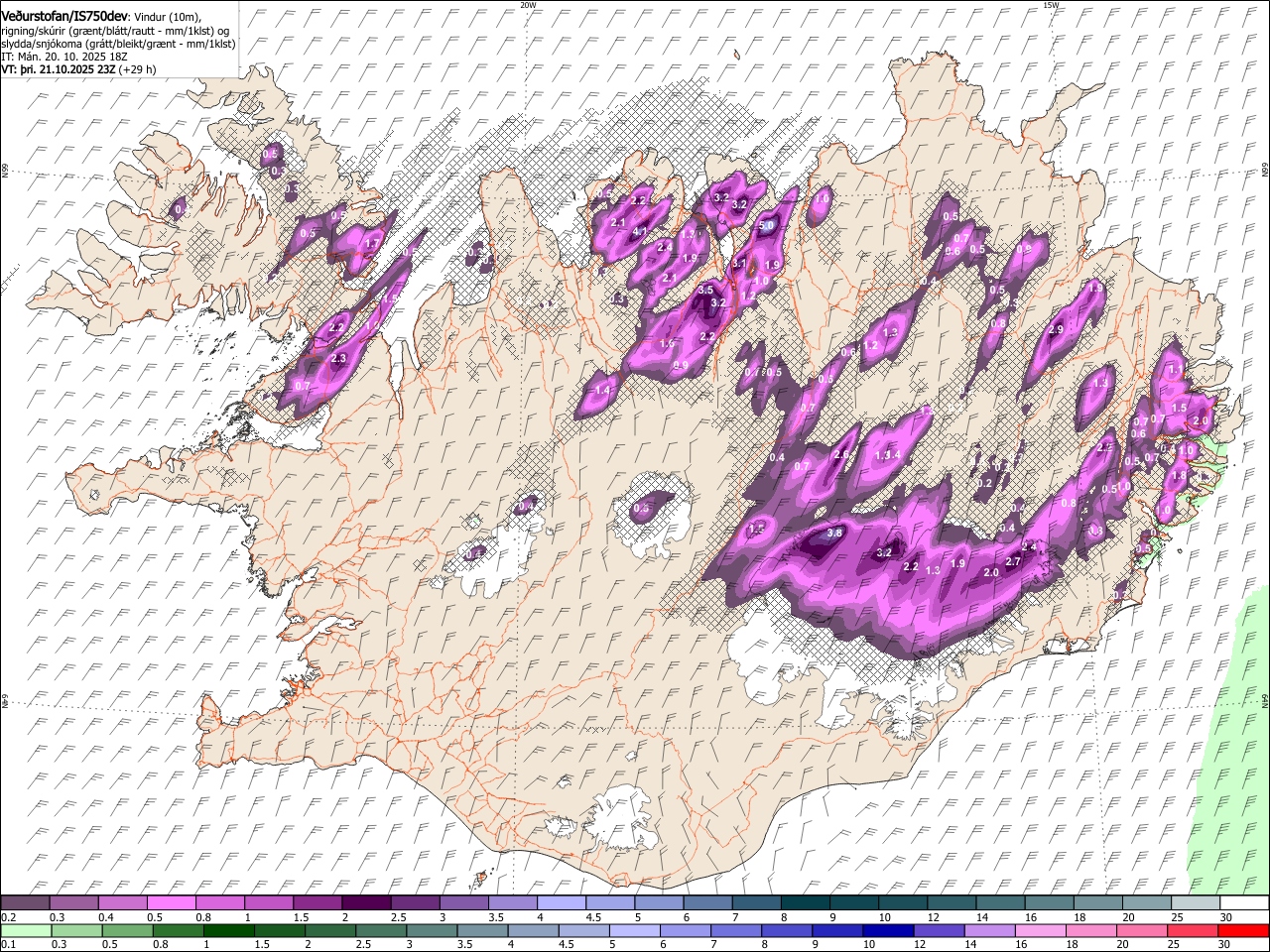This screenshot has height=952, width=1270.
Task: Click the 4.1 snowfall value on map
Action: 640,232
